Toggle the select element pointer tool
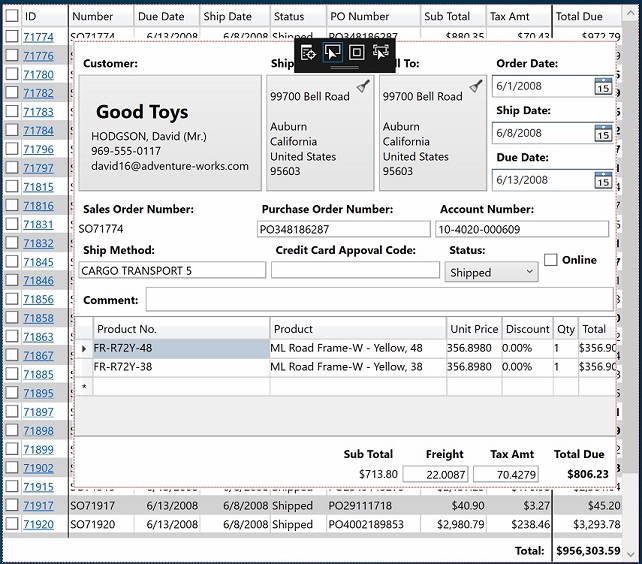Screen dimensions: 642x564 pyautogui.click(x=332, y=52)
